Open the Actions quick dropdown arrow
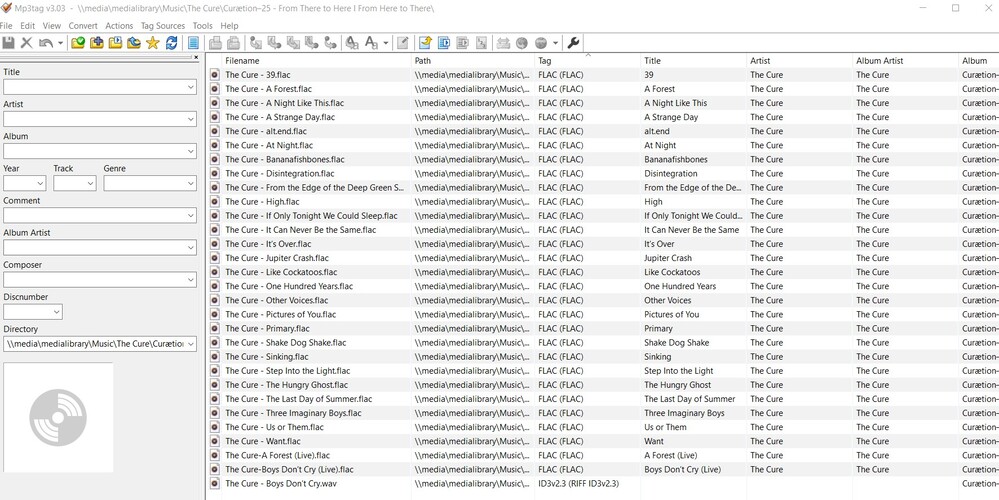 click(386, 43)
